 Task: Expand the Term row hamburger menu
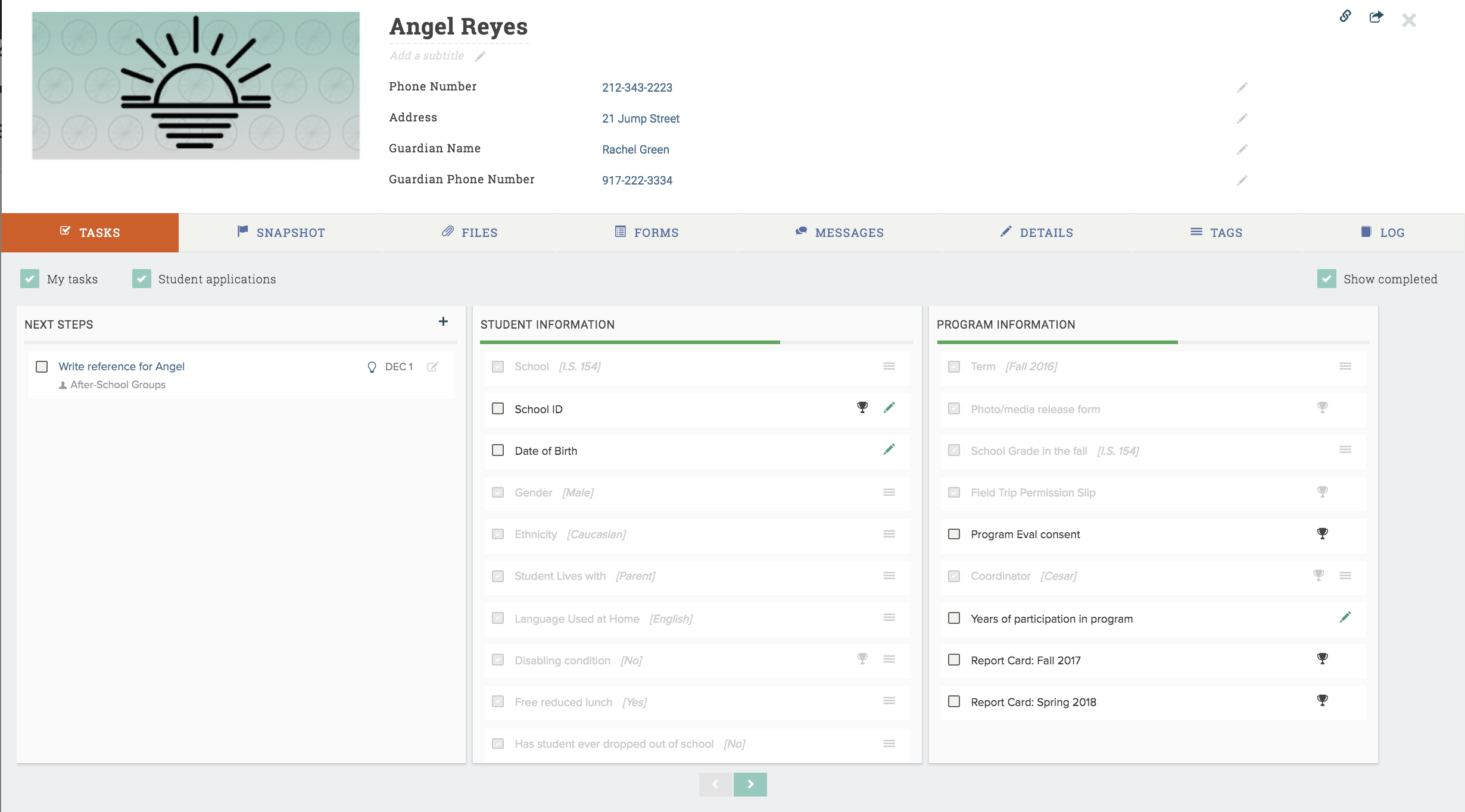[1345, 366]
